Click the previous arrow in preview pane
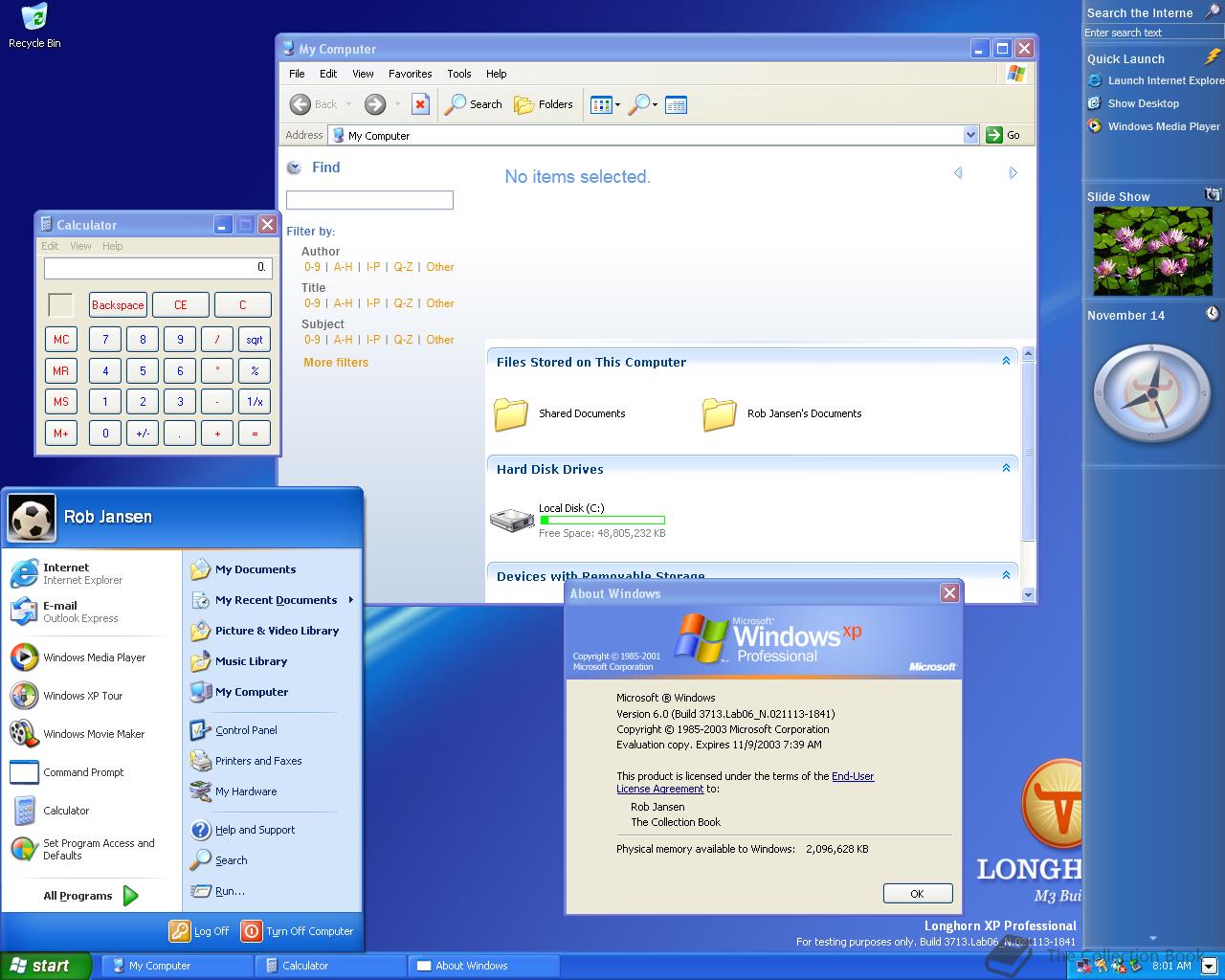 [958, 173]
